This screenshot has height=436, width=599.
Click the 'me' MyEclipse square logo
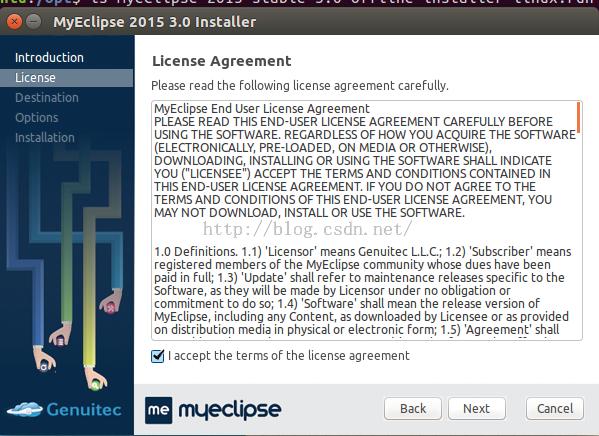pyautogui.click(x=159, y=410)
